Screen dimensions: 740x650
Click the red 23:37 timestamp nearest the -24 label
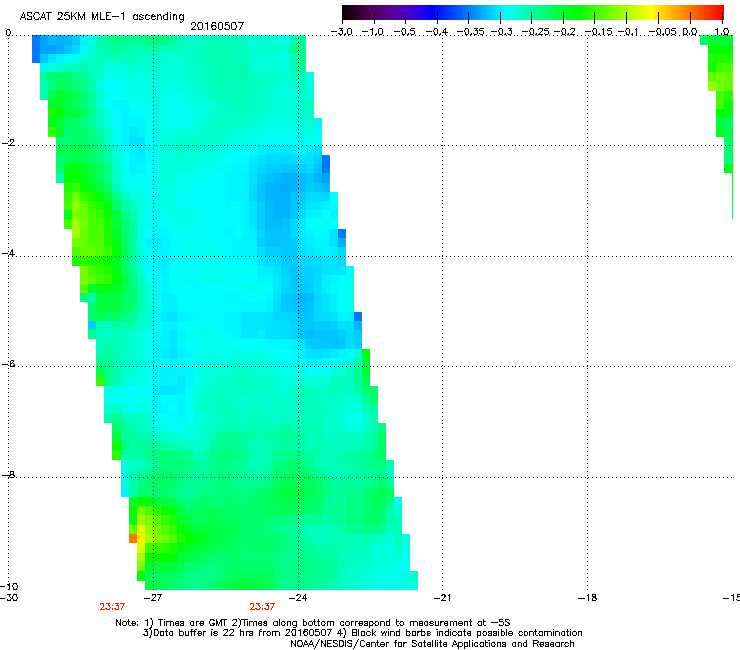click(262, 607)
